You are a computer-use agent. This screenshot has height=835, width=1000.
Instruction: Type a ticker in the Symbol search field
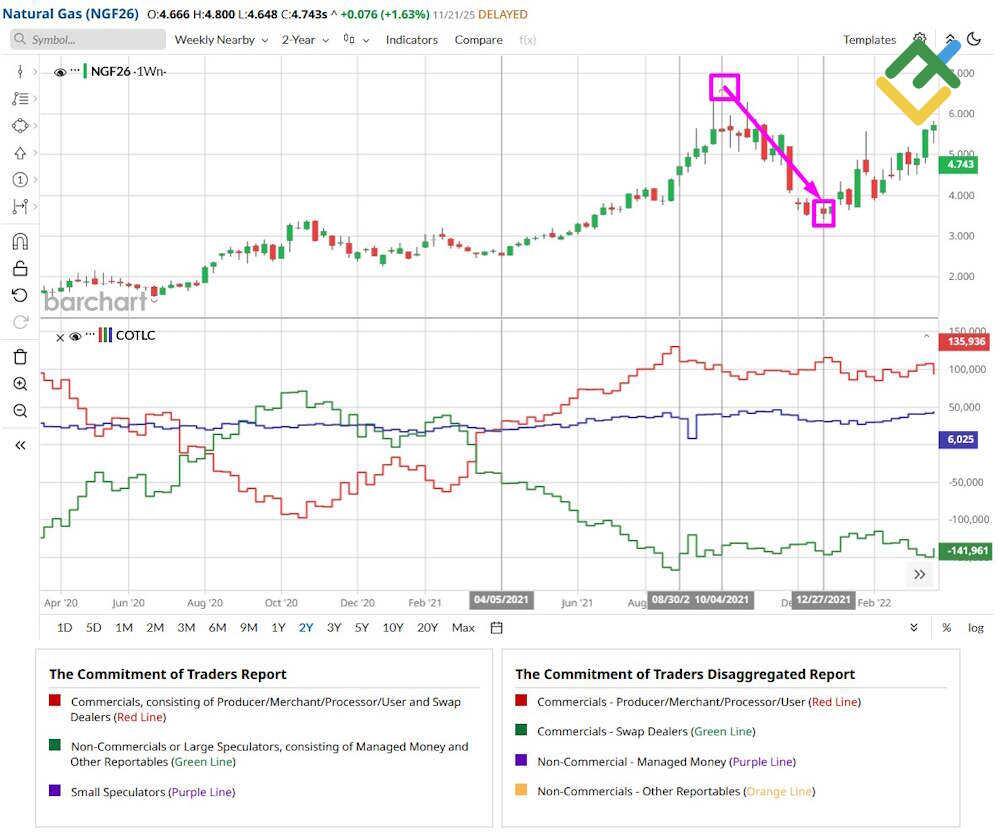pos(87,39)
